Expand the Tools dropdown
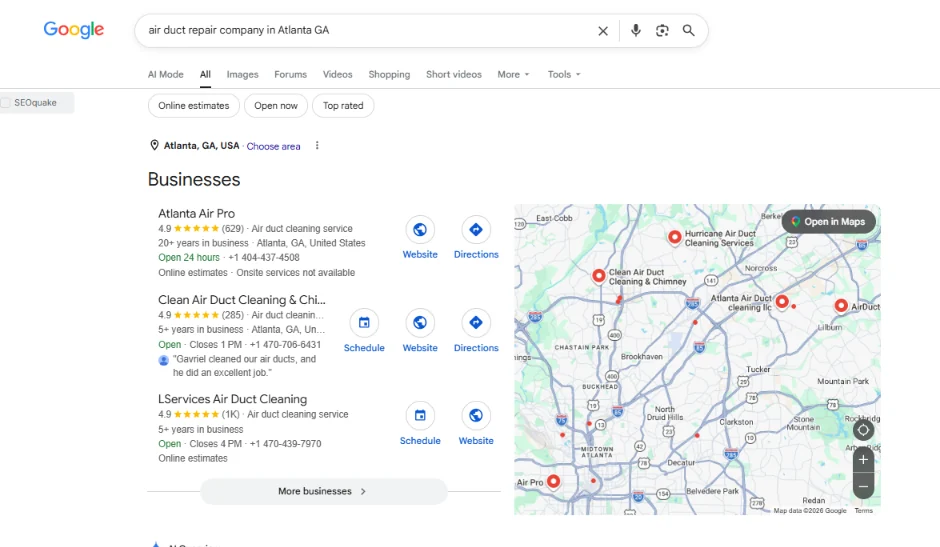 [x=564, y=74]
